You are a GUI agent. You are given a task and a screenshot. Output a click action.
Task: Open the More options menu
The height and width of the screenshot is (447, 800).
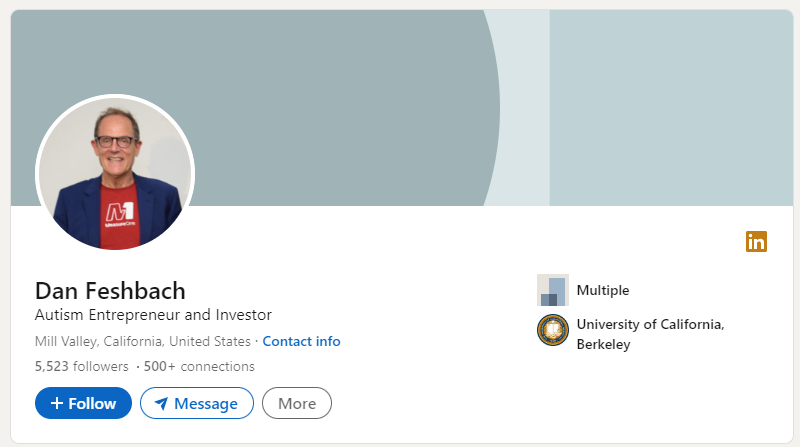297,403
